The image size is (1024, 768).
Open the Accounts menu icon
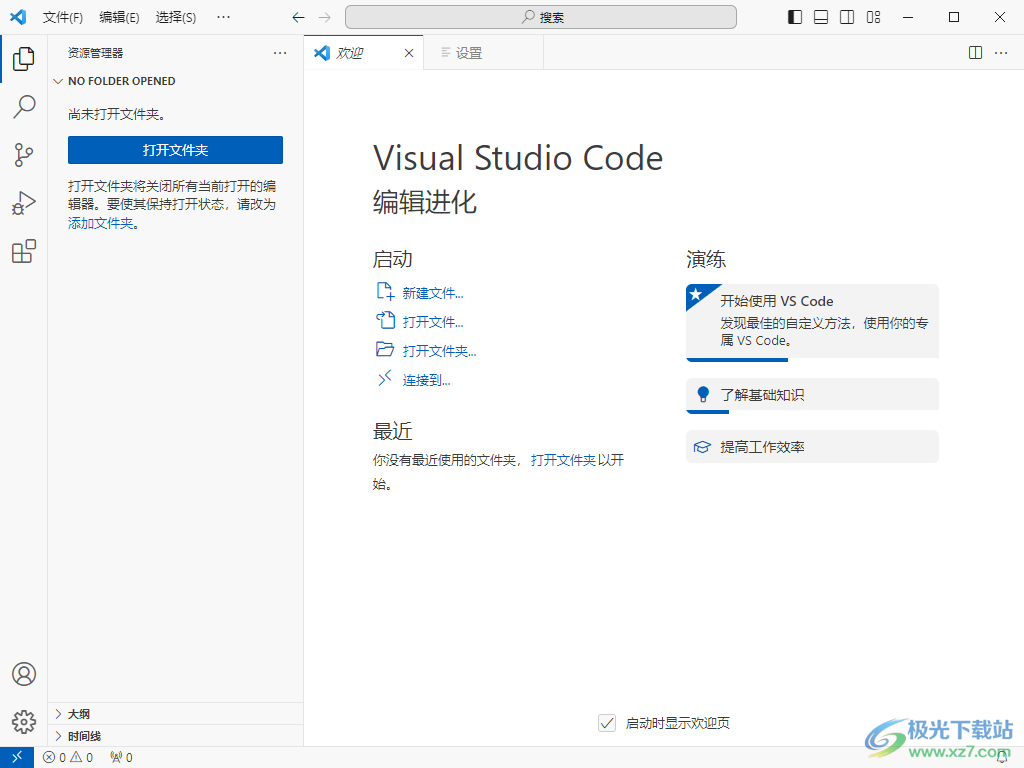point(24,674)
